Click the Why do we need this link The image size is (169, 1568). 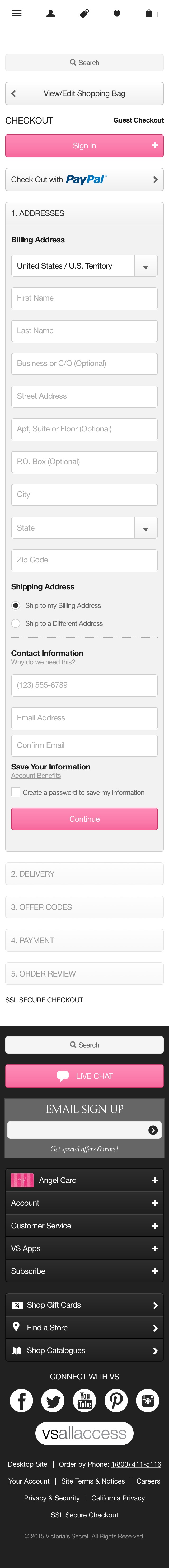[x=43, y=662]
